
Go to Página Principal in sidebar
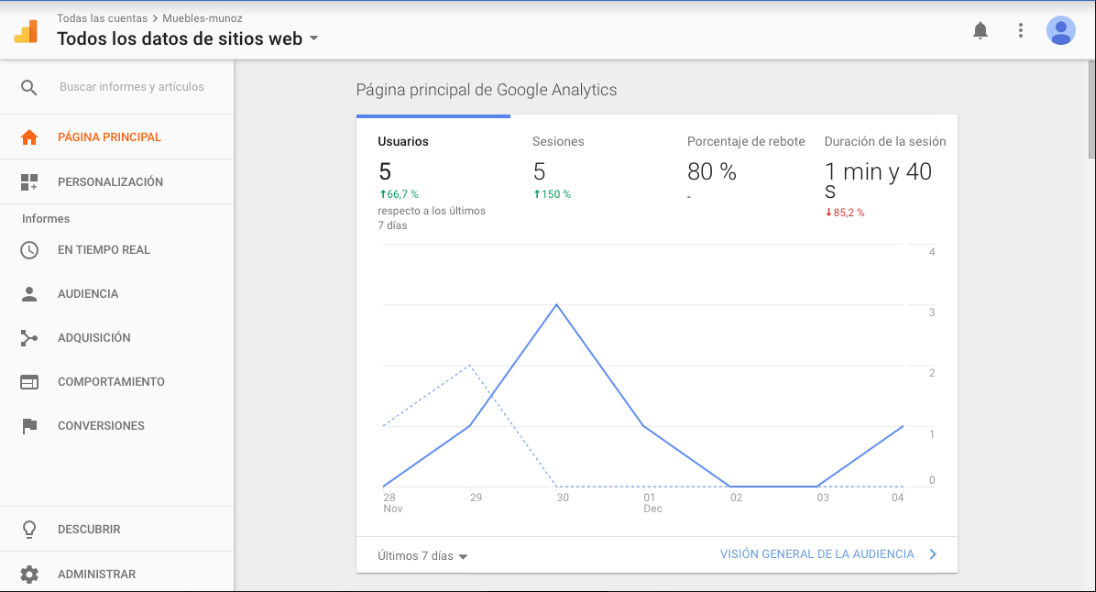pyautogui.click(x=109, y=137)
